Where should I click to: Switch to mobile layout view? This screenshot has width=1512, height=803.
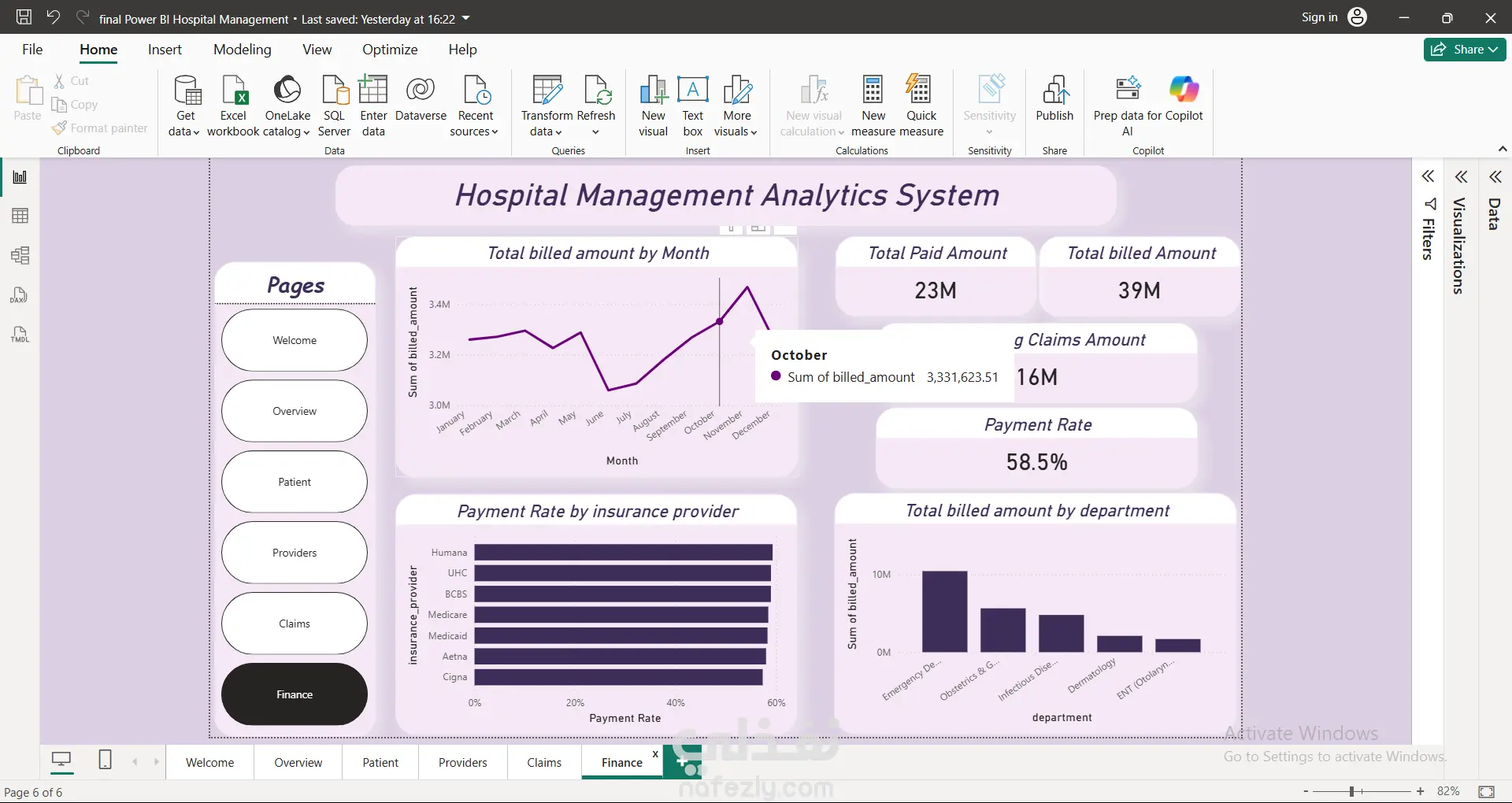pos(105,760)
